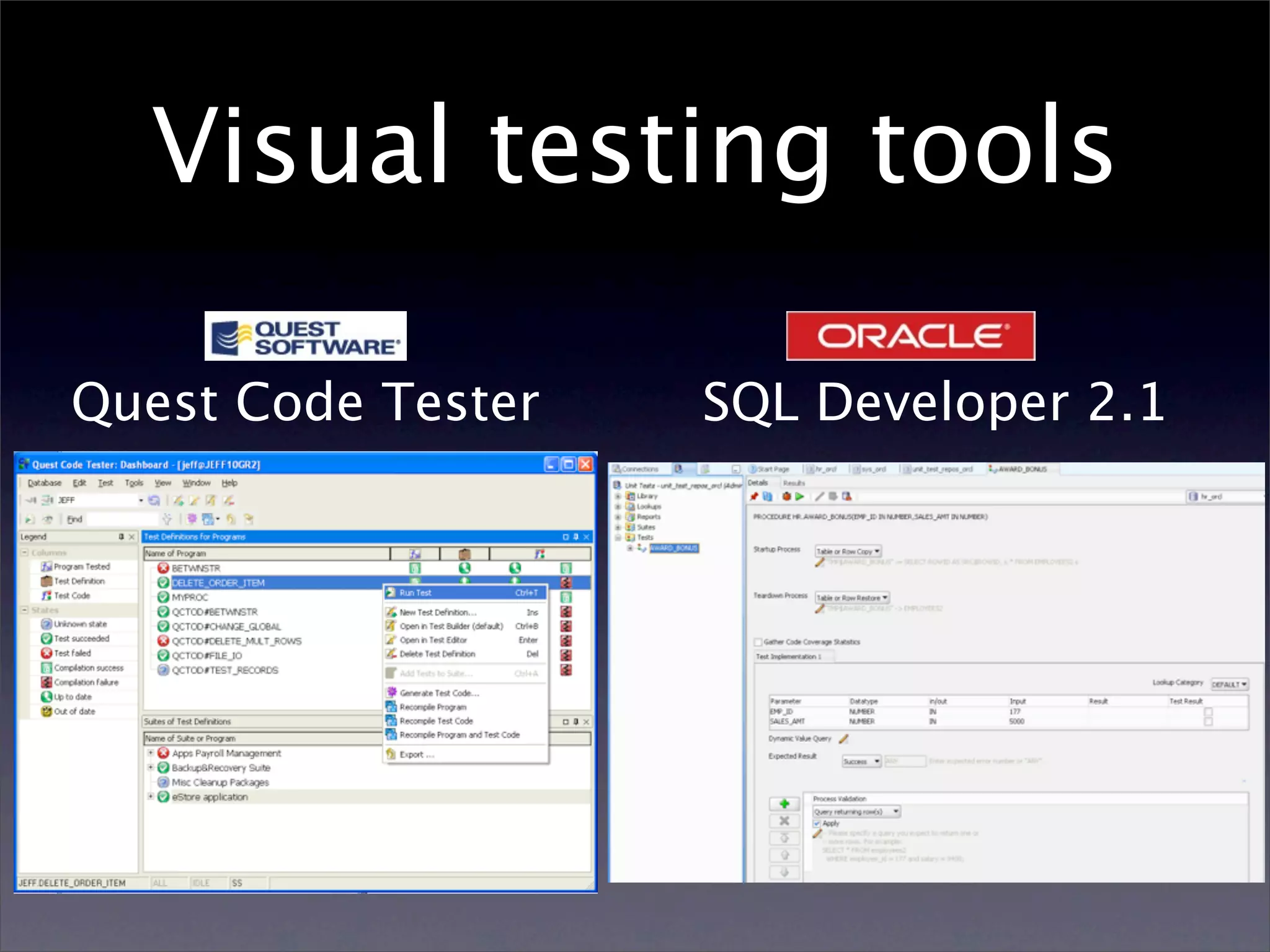Click the expected error number field showing ANY

(905, 761)
